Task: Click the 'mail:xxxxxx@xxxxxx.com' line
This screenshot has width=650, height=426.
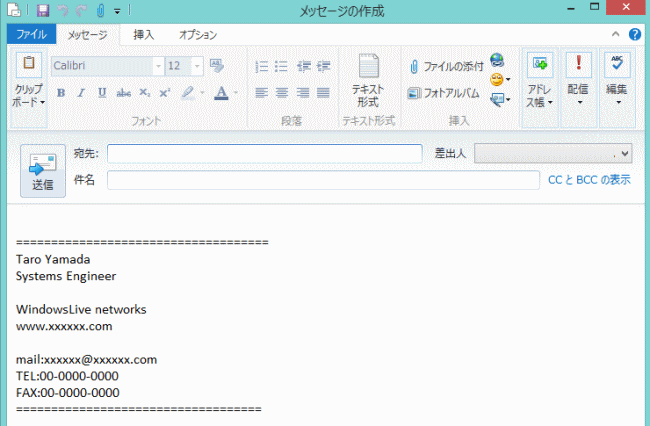Action: click(x=86, y=359)
